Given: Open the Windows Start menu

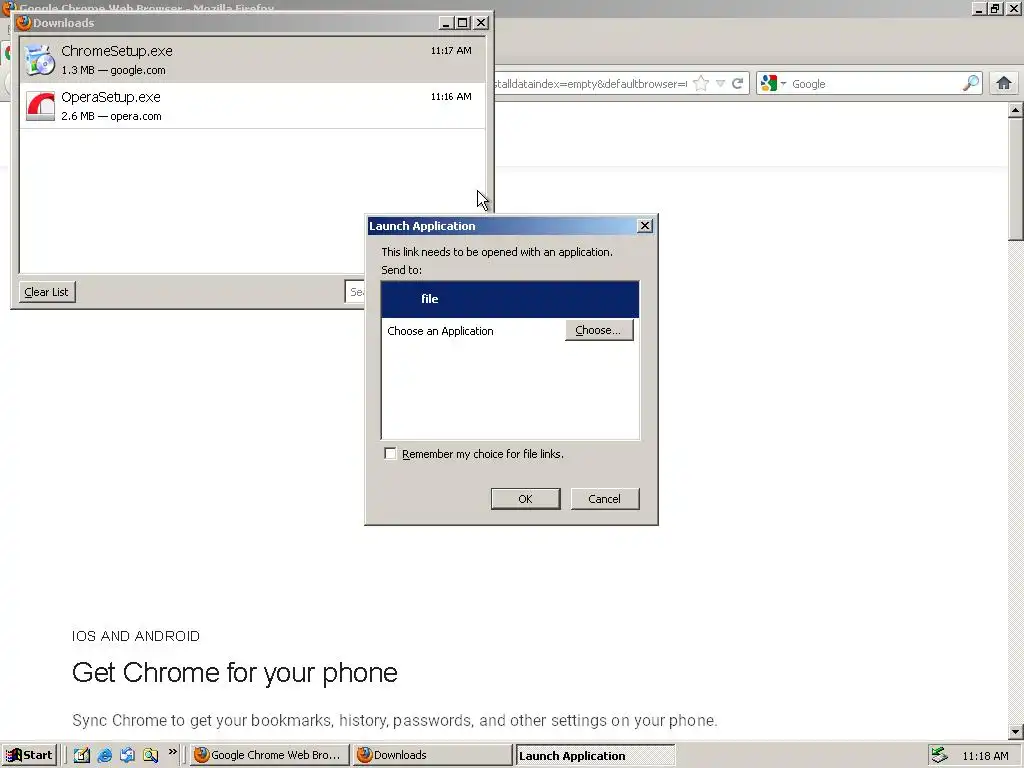Looking at the screenshot, I should (29, 755).
